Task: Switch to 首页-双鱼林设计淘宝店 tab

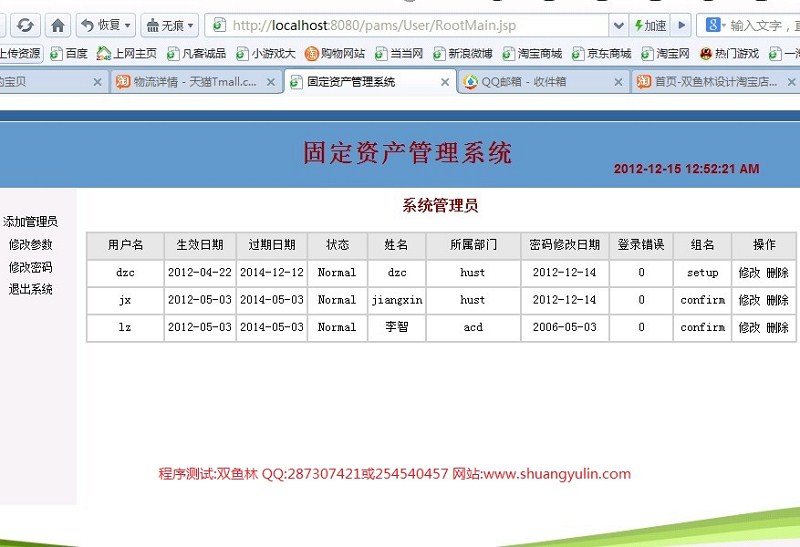Action: [716, 82]
